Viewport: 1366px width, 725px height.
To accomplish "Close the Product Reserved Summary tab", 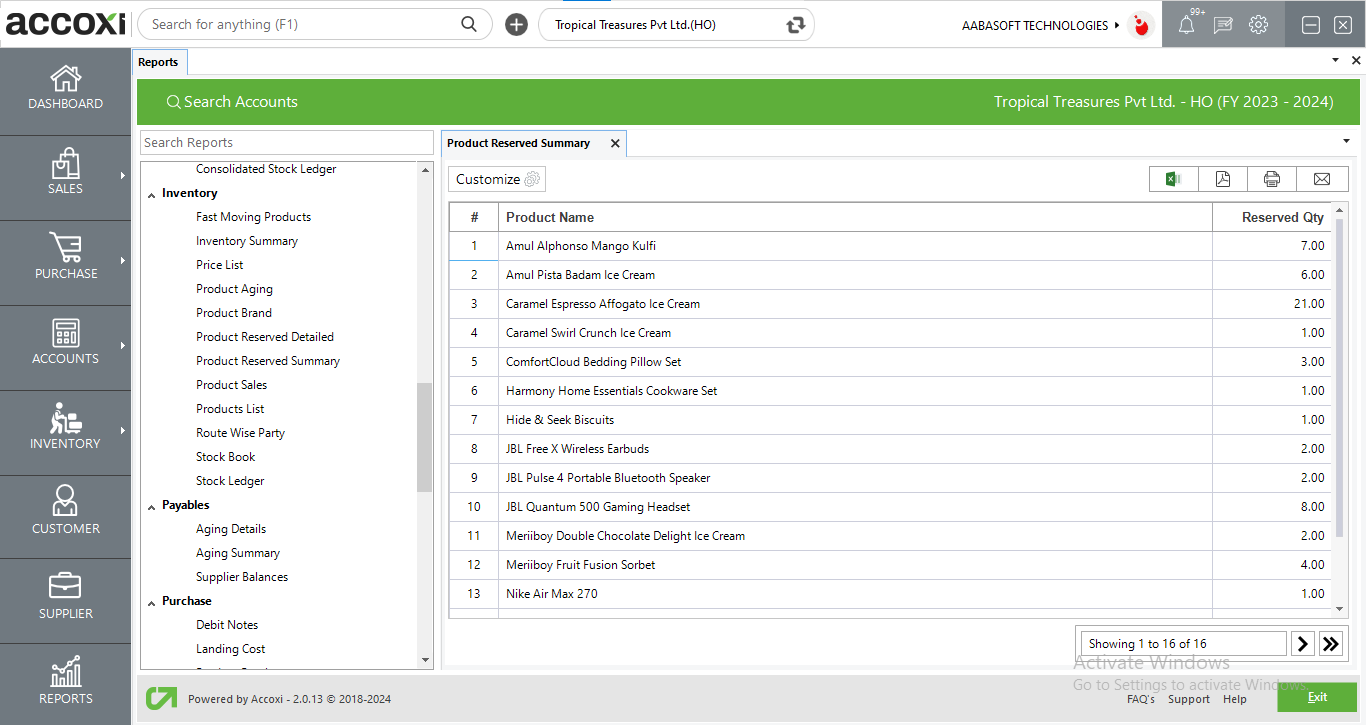I will tap(615, 143).
